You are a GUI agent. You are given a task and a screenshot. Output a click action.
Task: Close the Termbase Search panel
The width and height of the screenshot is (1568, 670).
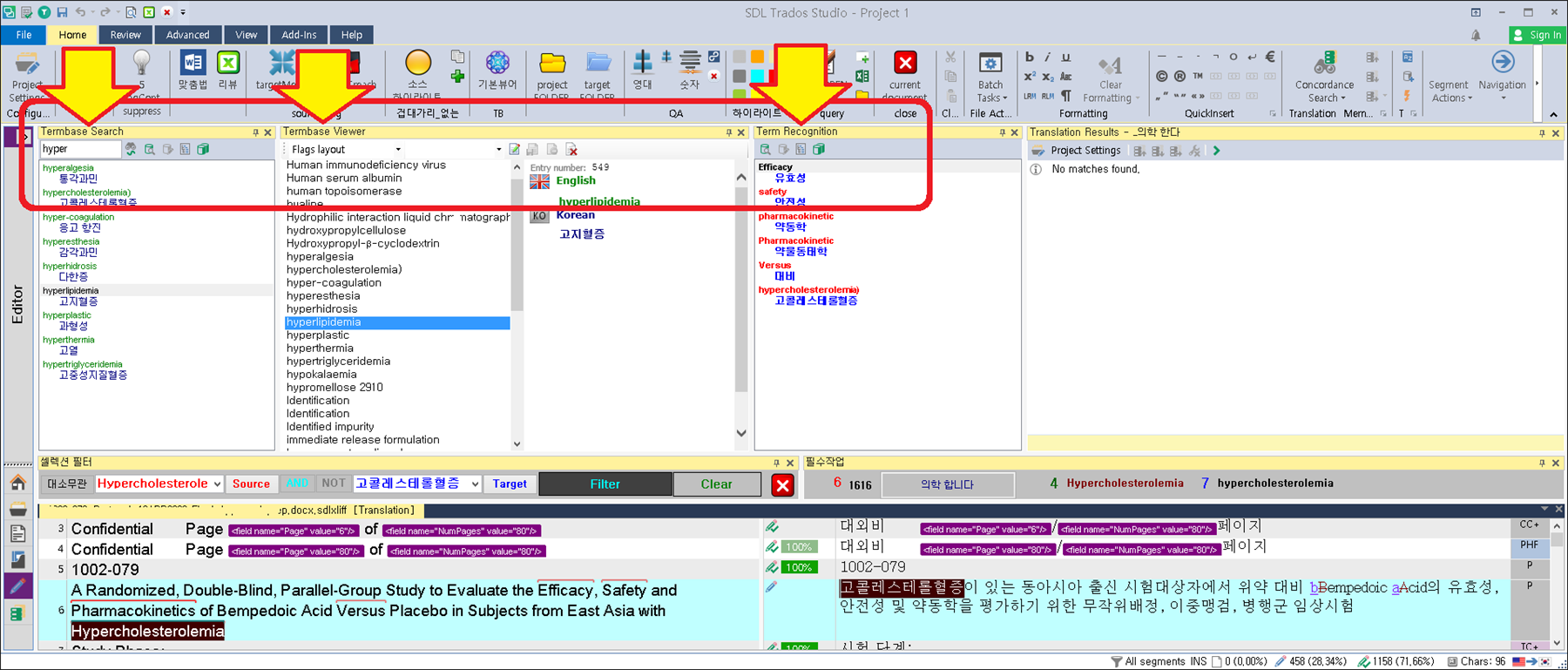pyautogui.click(x=267, y=132)
